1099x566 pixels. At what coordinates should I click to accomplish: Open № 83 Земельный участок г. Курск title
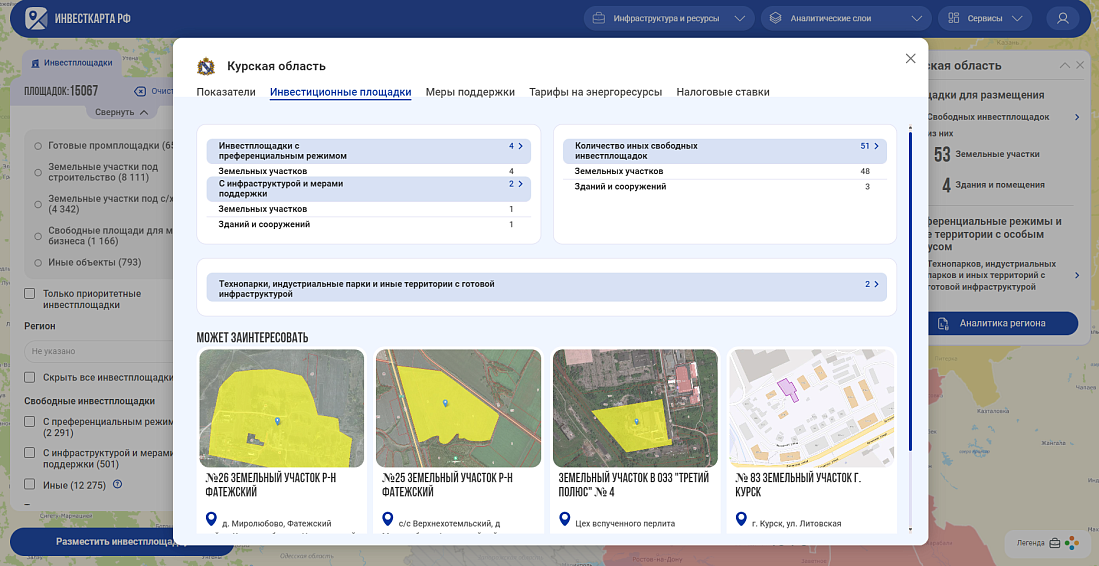coord(798,485)
